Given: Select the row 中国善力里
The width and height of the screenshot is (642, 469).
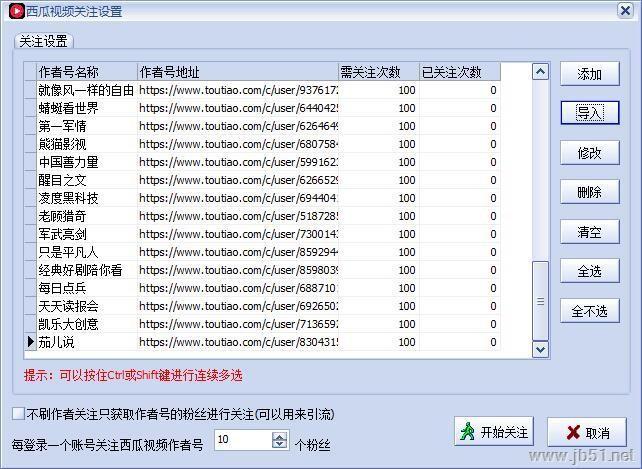Looking at the screenshot, I should (262, 162).
